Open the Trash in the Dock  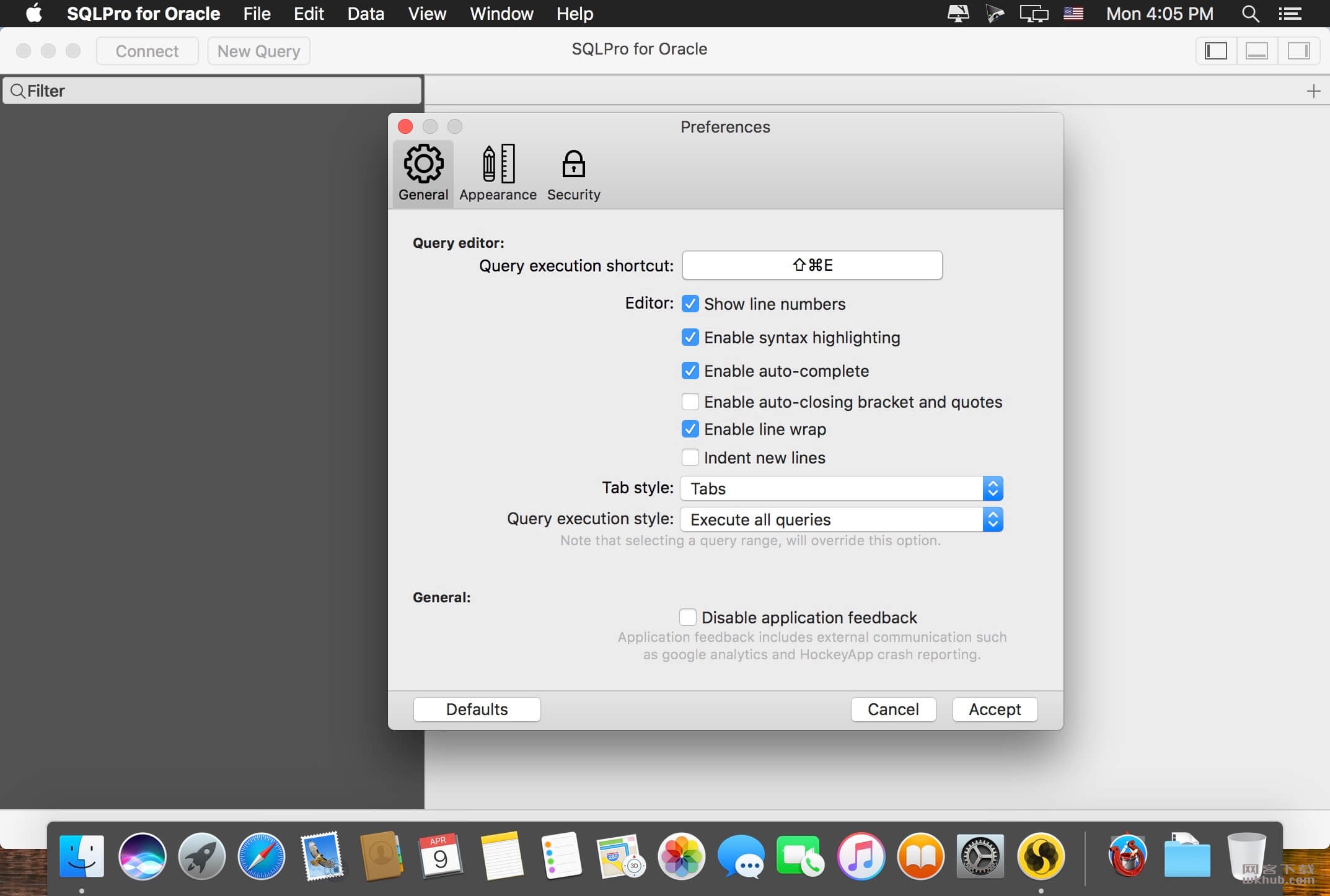click(x=1246, y=856)
